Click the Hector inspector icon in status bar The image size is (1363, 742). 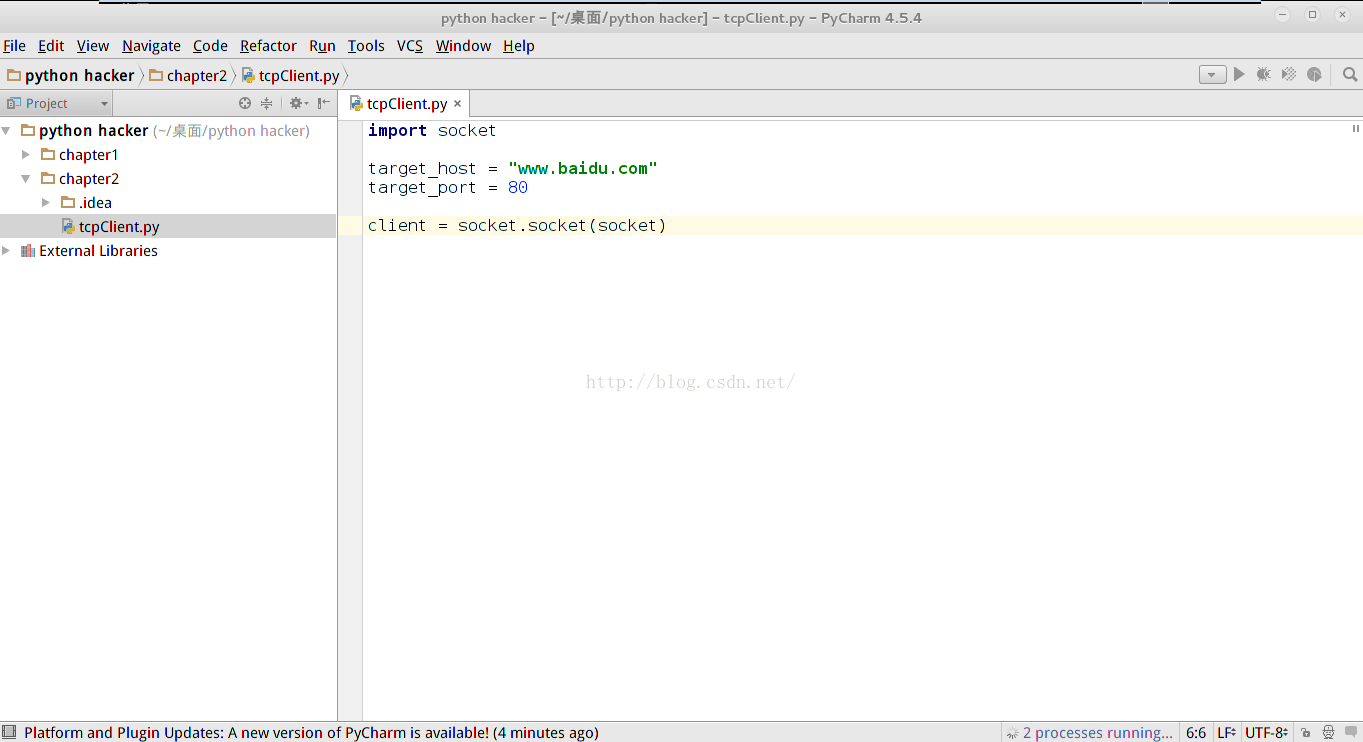[x=1328, y=733]
